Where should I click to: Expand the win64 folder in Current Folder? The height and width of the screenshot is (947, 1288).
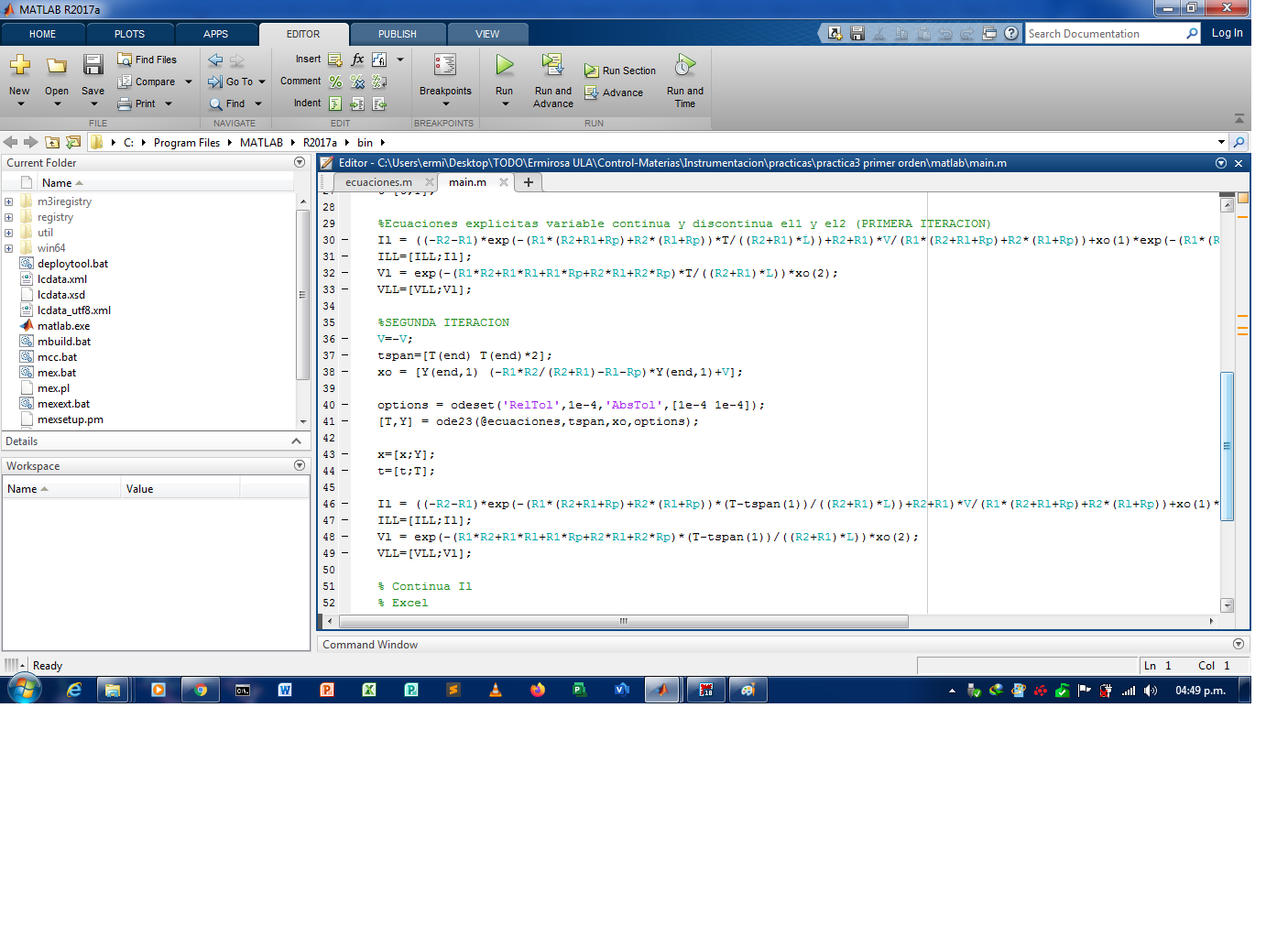coord(8,248)
